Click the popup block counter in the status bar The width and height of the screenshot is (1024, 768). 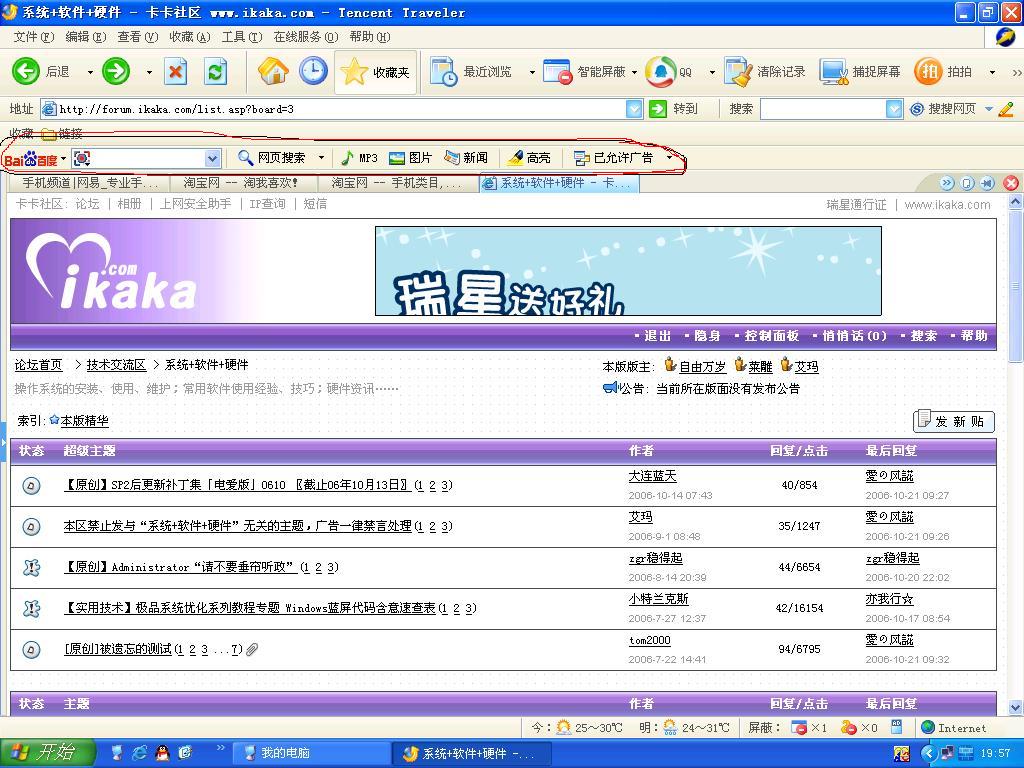[x=809, y=727]
